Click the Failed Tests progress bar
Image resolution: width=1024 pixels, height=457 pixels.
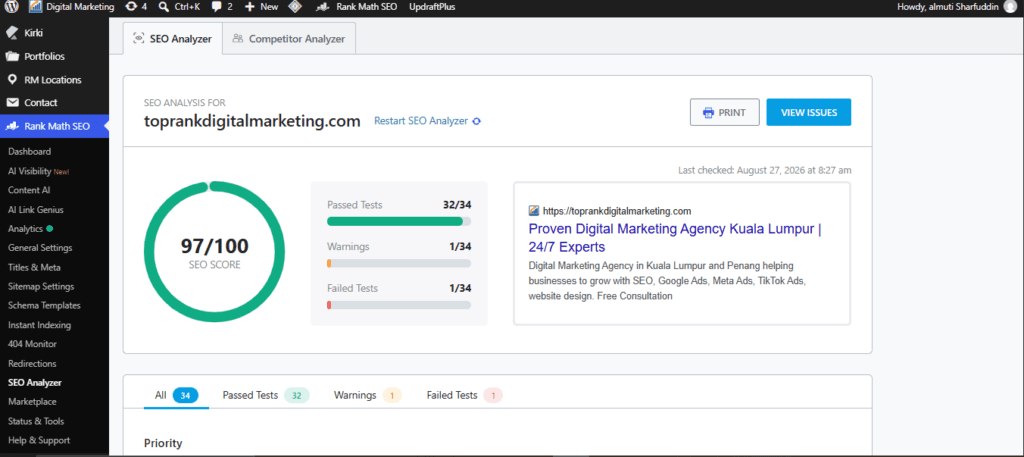[x=398, y=305]
